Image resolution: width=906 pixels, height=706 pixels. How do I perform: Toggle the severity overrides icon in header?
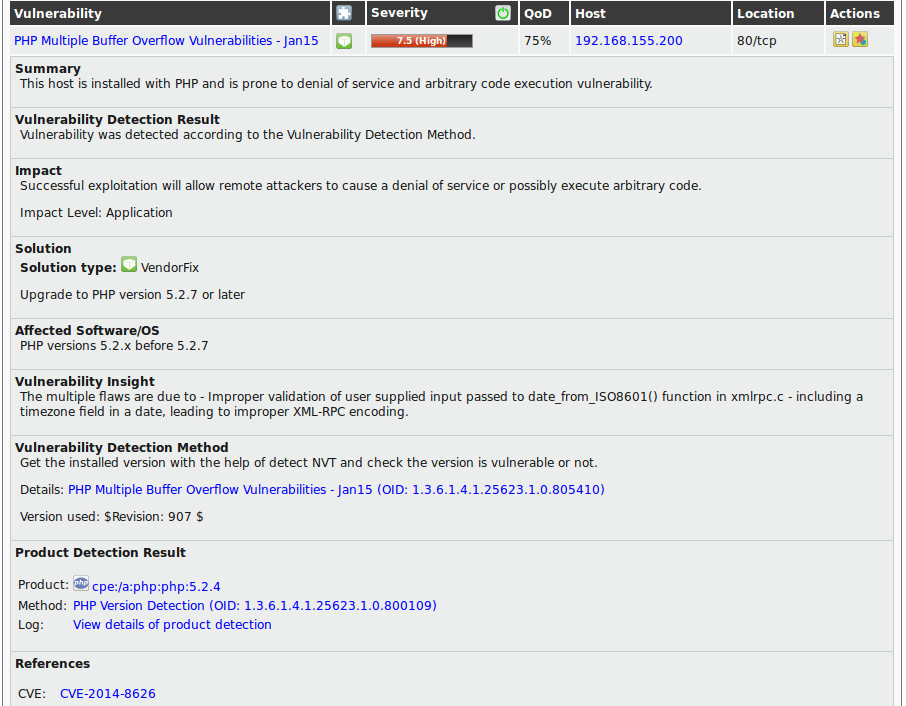pyautogui.click(x=503, y=13)
